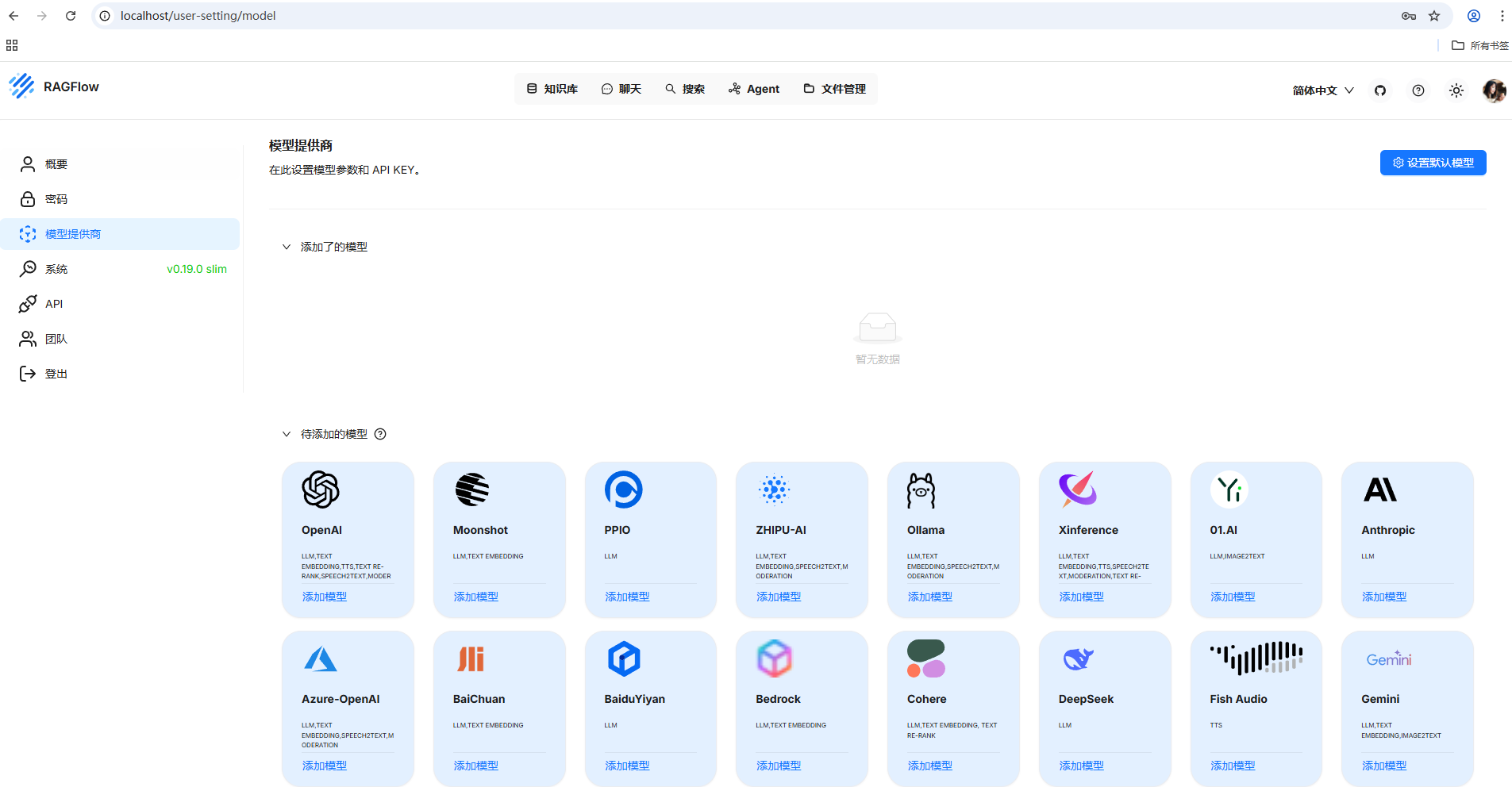Image resolution: width=1512 pixels, height=787 pixels.
Task: Click 添加模型 on the Bedrock card
Action: [x=778, y=766]
